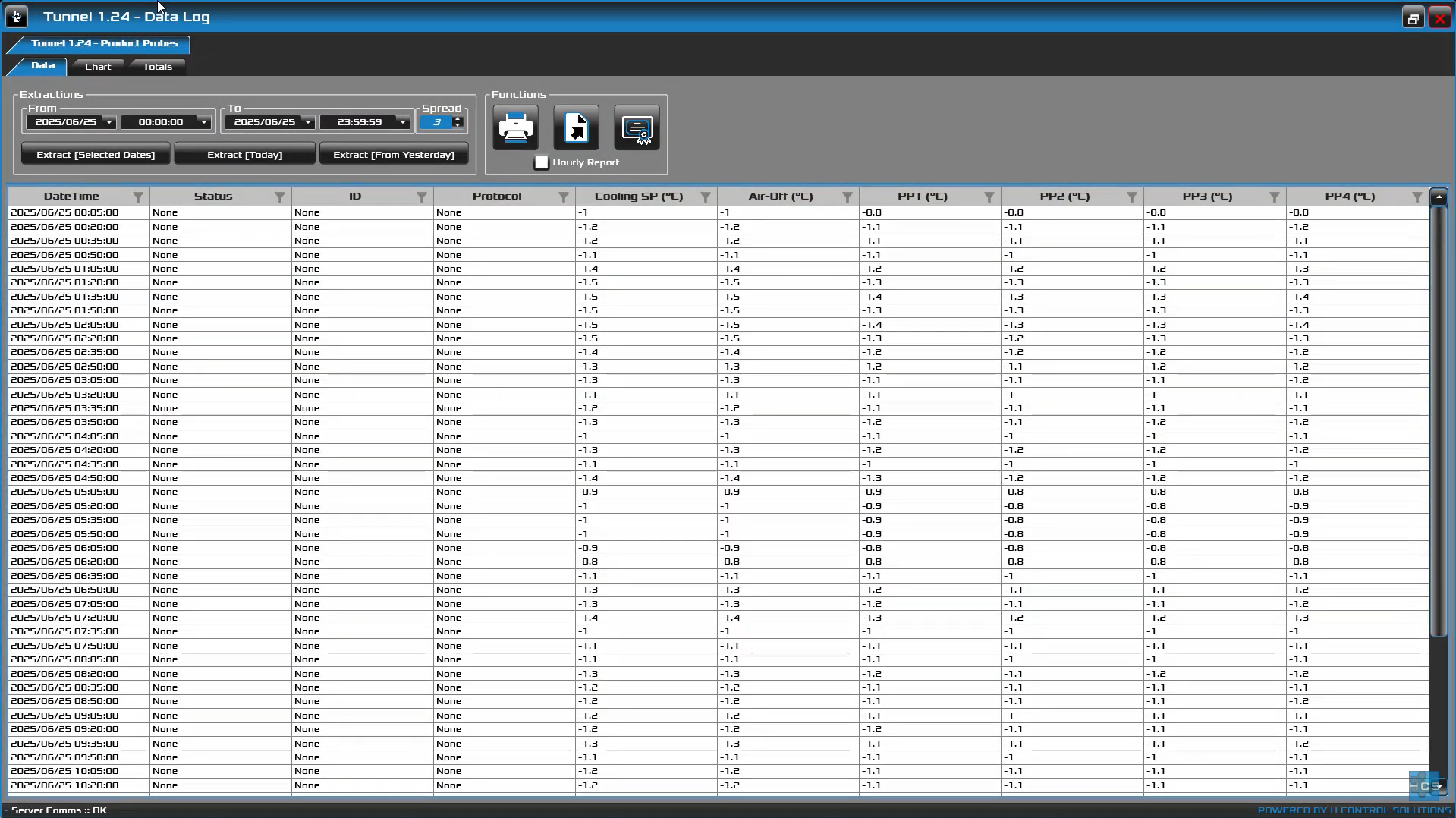This screenshot has width=1456, height=818.
Task: Select the row 2025/06/25 08:50:00
Action: point(719,701)
